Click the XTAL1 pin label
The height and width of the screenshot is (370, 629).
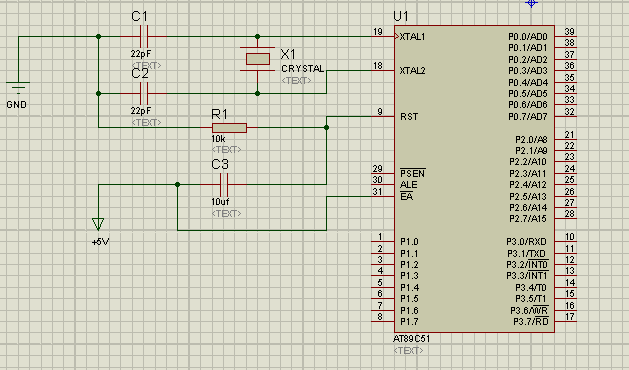pos(412,37)
